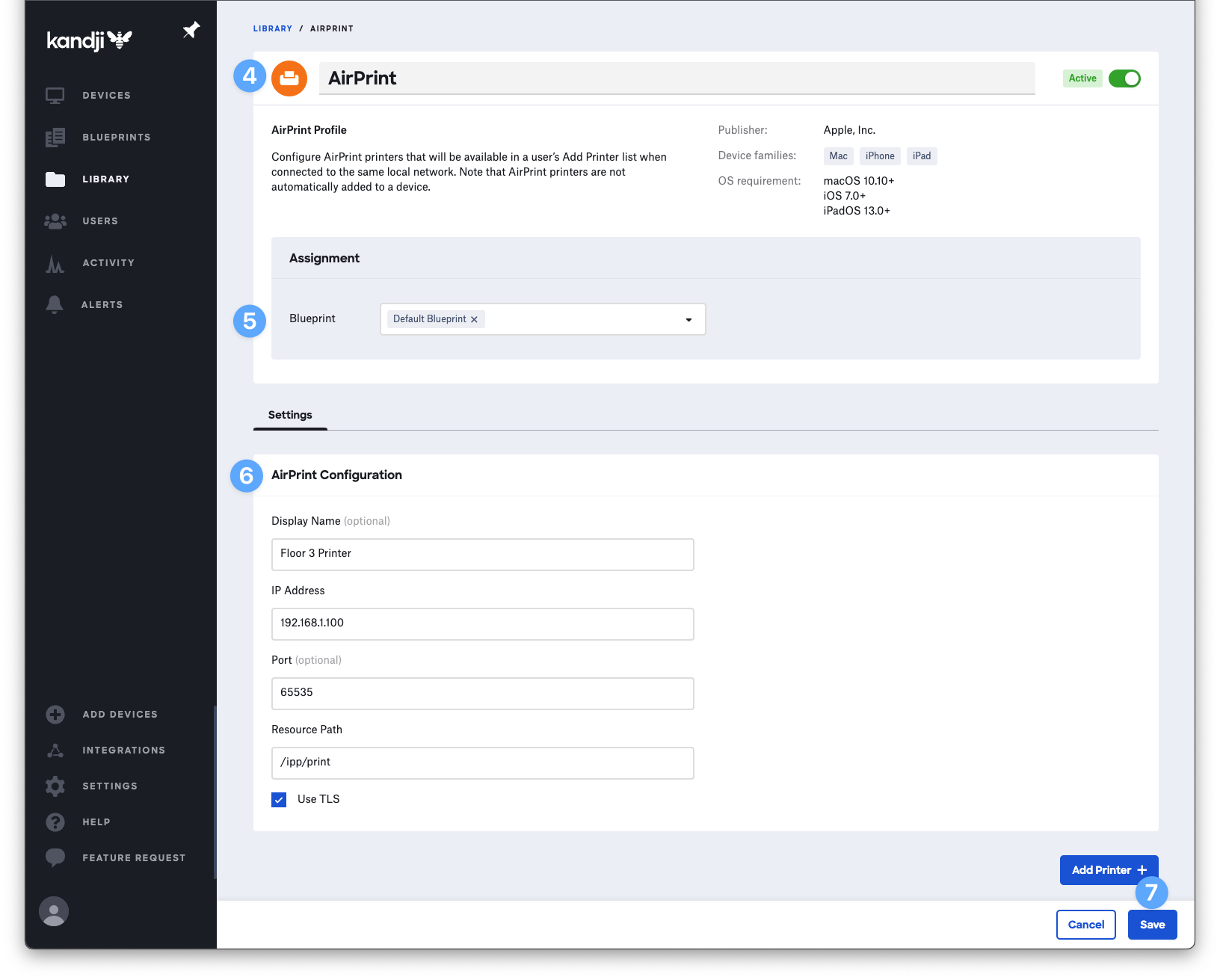Expand the Blueprint dropdown
Screen dimensions: 1220x980
(x=688, y=319)
